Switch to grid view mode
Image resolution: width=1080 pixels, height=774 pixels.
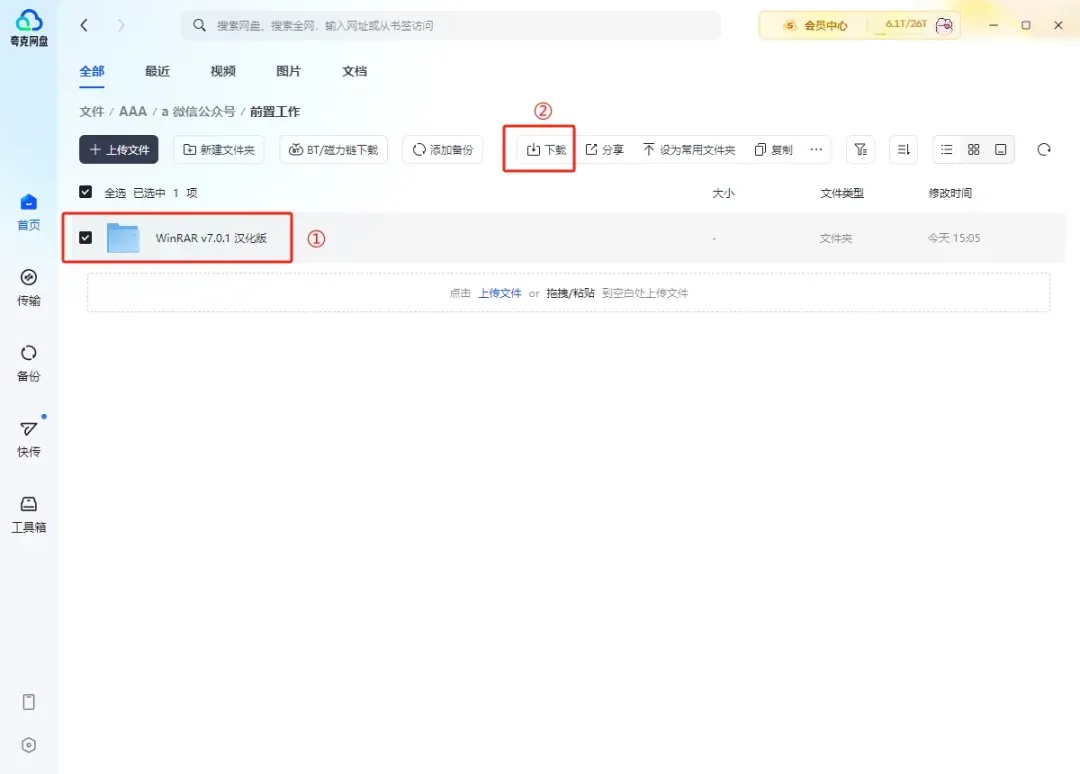click(x=974, y=149)
